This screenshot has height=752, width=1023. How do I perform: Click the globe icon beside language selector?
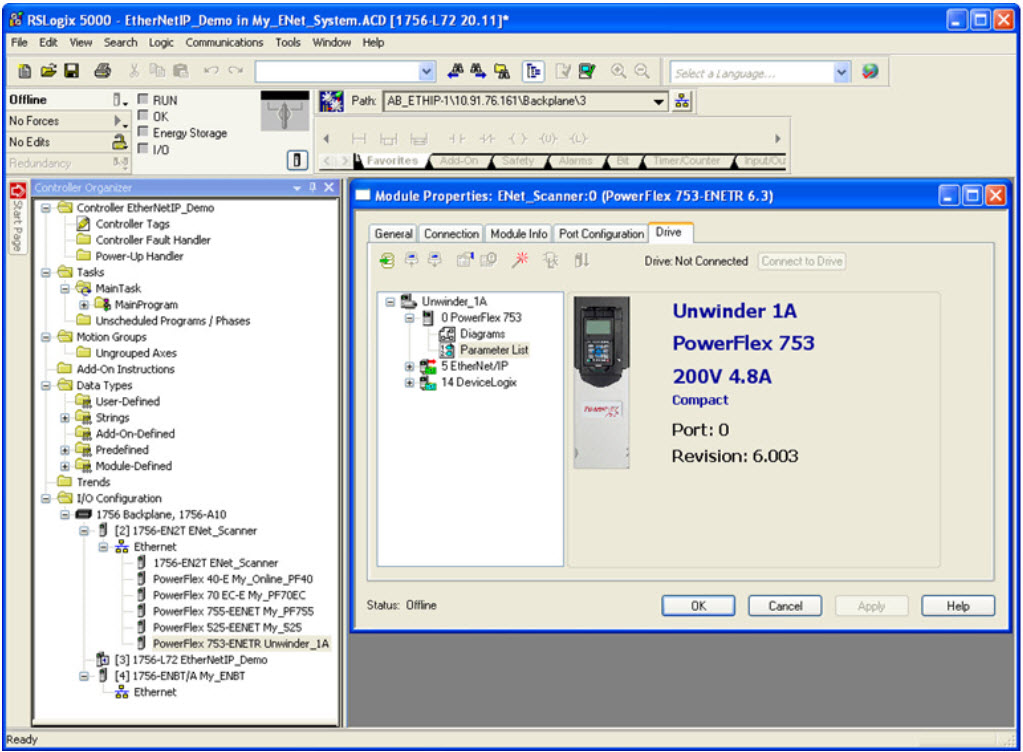tap(870, 71)
